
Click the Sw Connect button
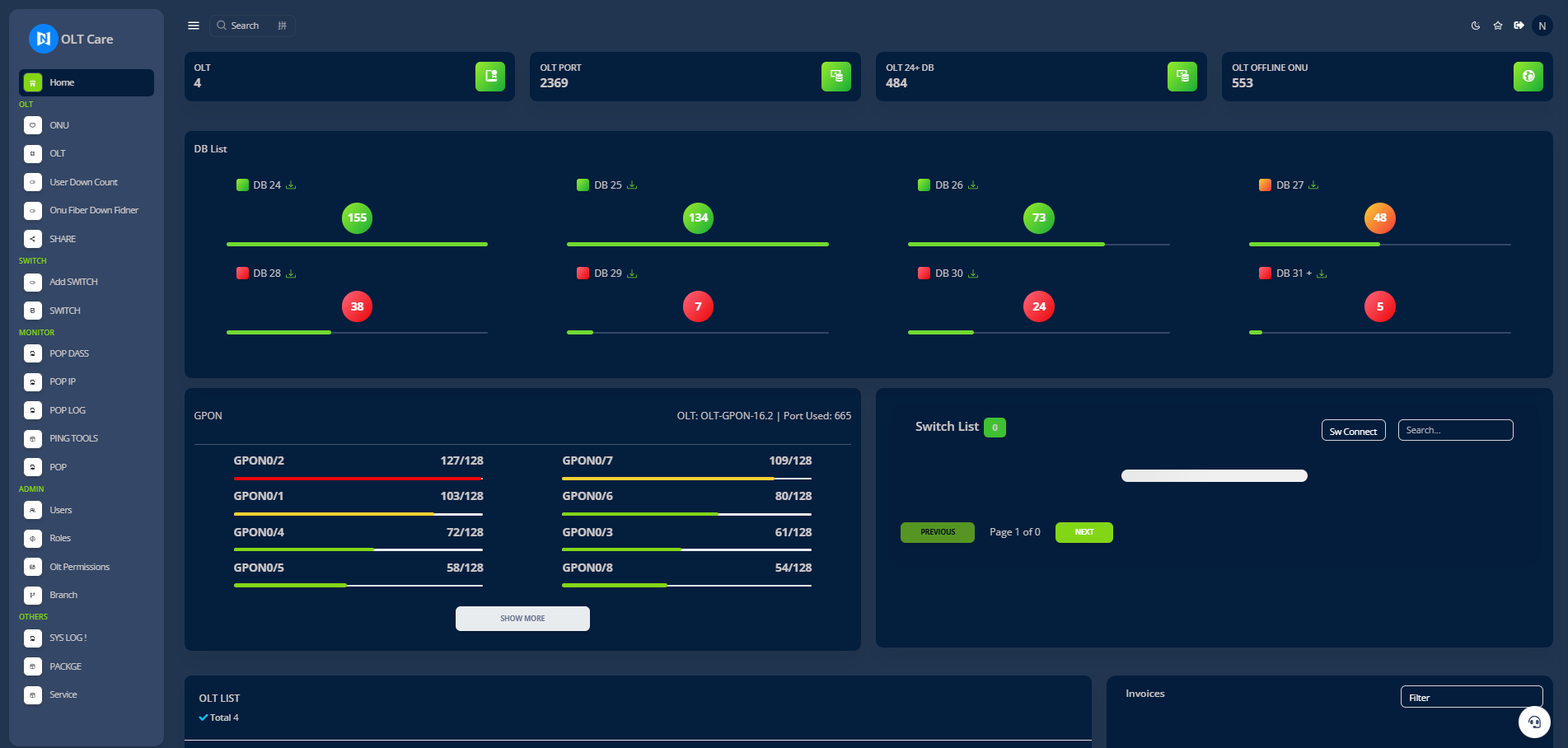pyautogui.click(x=1353, y=430)
